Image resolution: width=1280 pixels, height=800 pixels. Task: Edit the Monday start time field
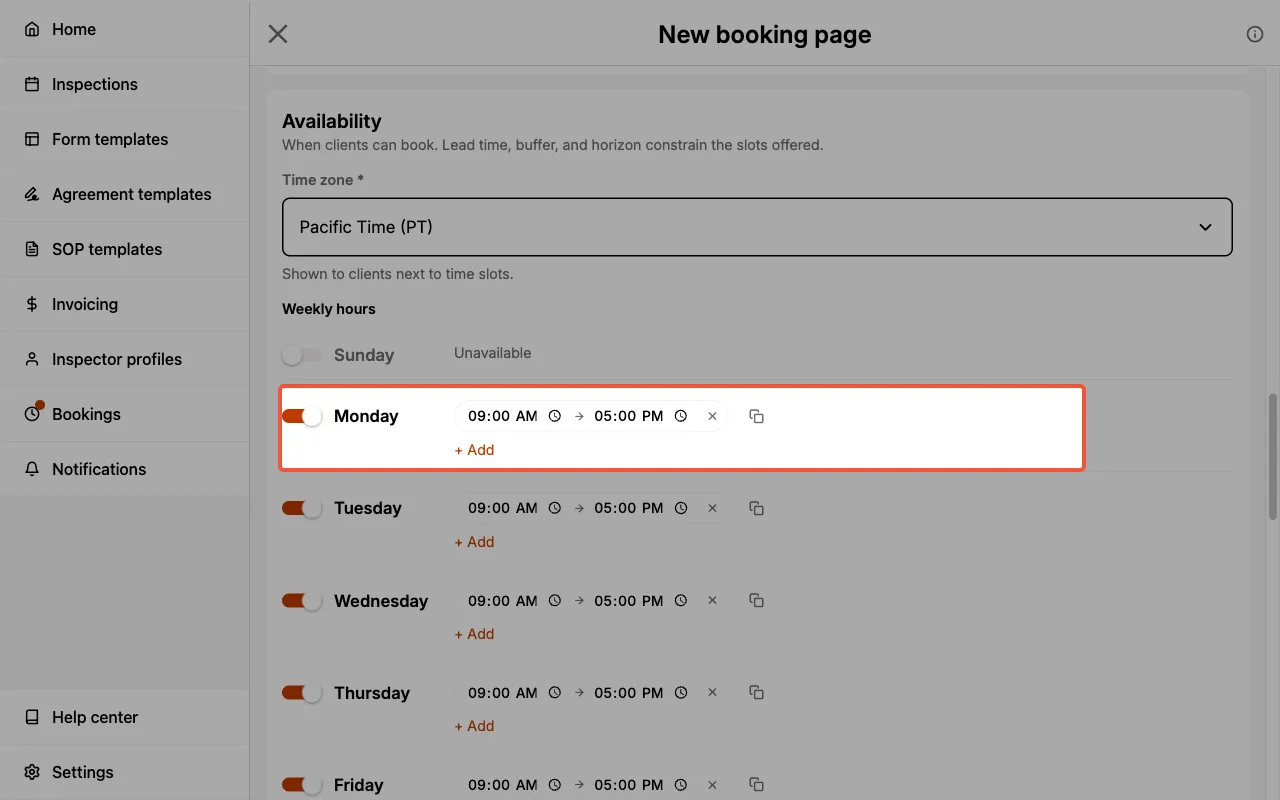pyautogui.click(x=503, y=416)
